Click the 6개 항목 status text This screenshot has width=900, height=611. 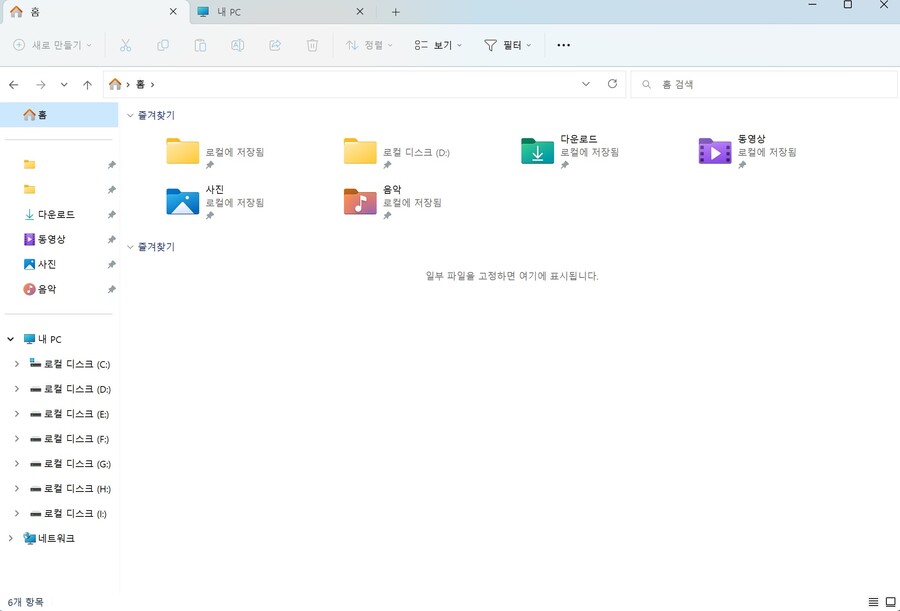25,602
